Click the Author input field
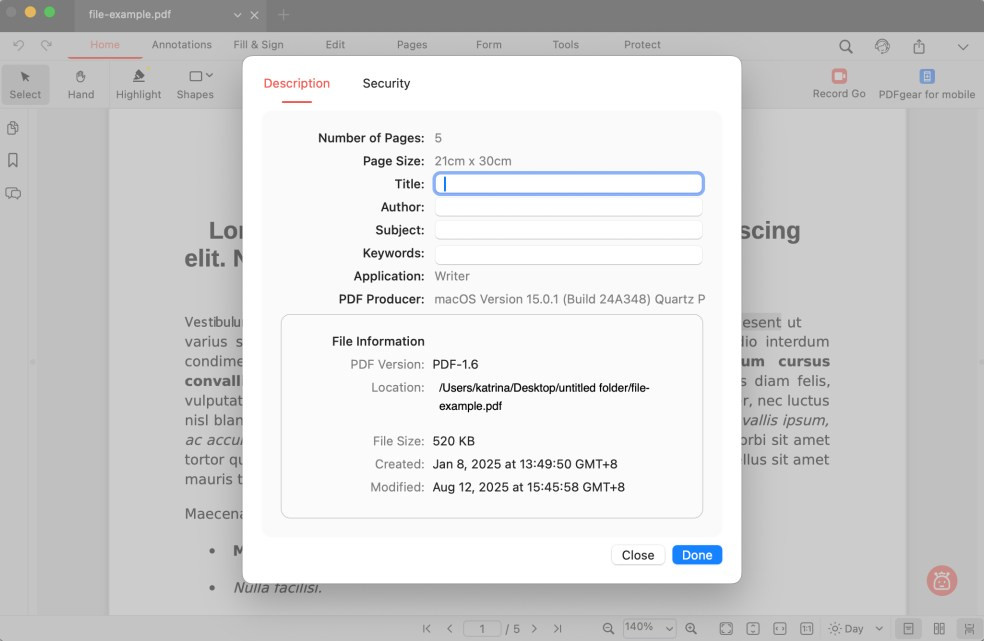 [x=568, y=207]
